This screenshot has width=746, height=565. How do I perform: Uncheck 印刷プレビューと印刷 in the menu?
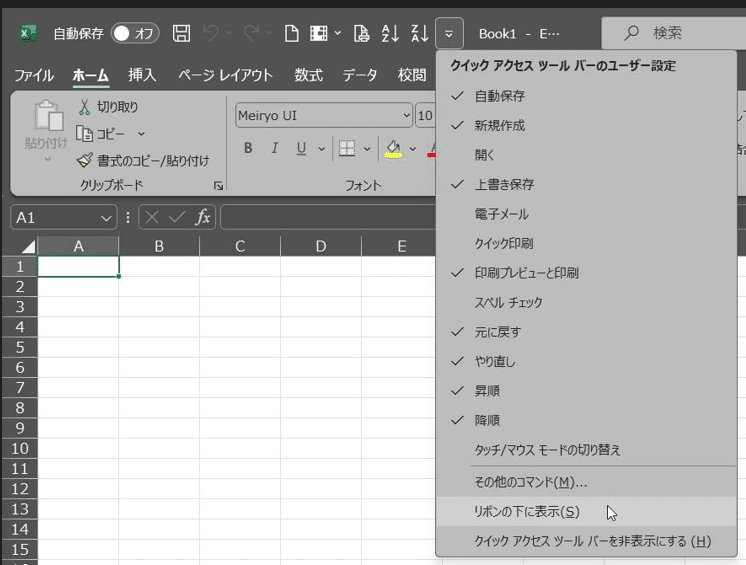point(586,273)
